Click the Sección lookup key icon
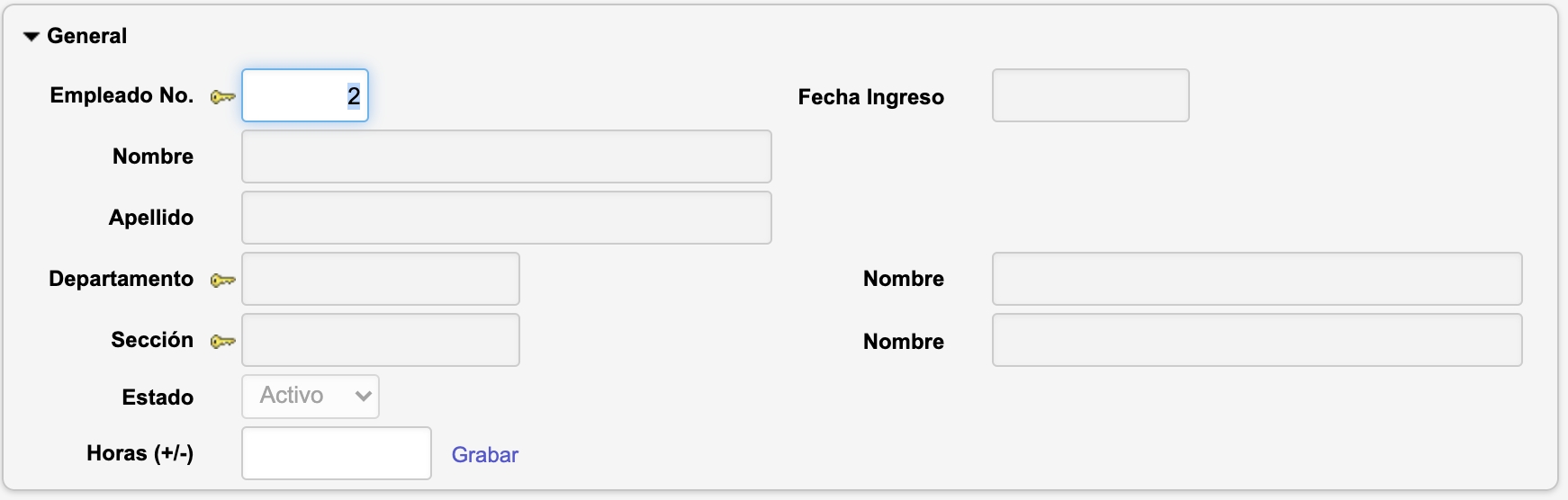Screen dimensions: 1568x500 222,342
